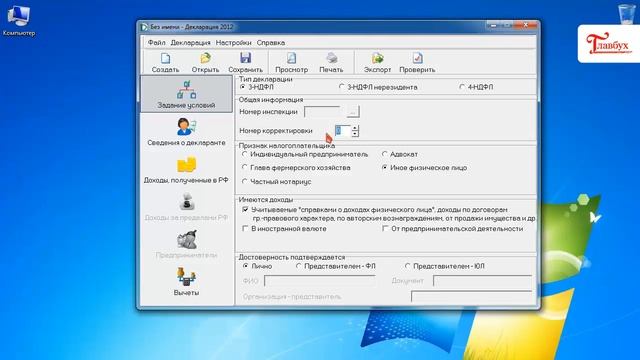The height and width of the screenshot is (360, 640).
Task: Decrease Номер корректировки with down arrow
Action: (x=355, y=134)
